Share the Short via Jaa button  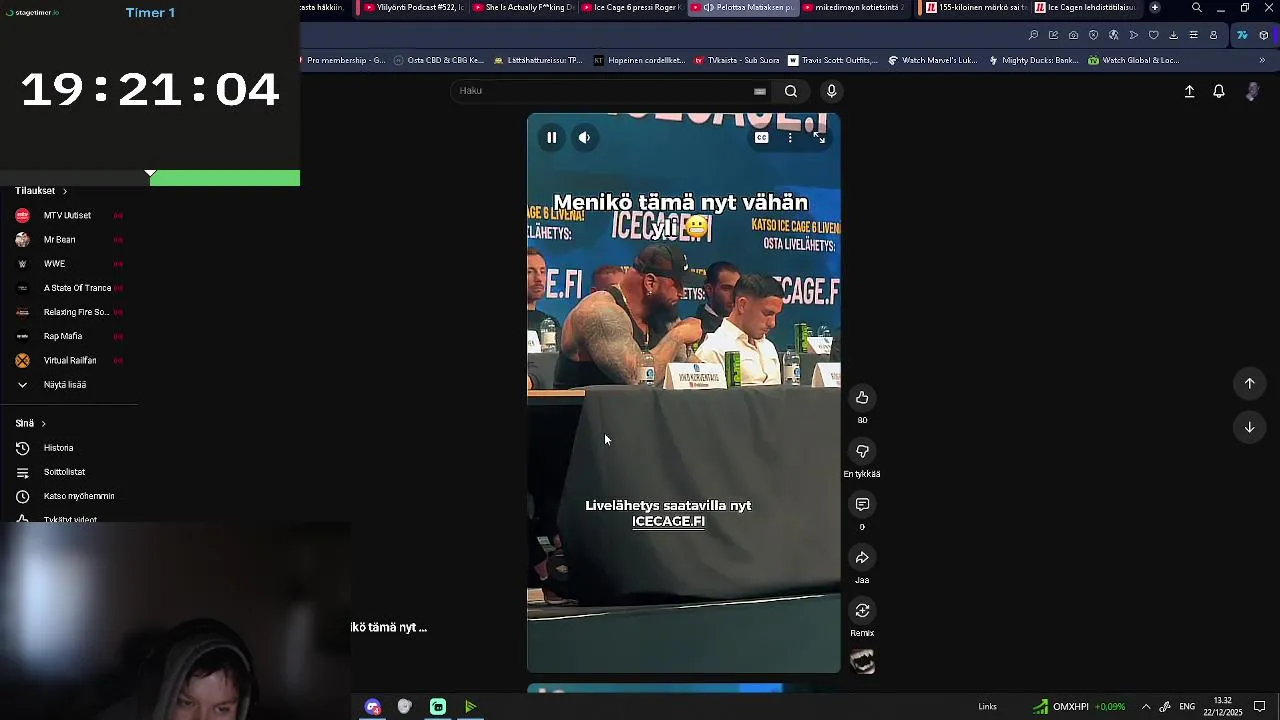[862, 557]
